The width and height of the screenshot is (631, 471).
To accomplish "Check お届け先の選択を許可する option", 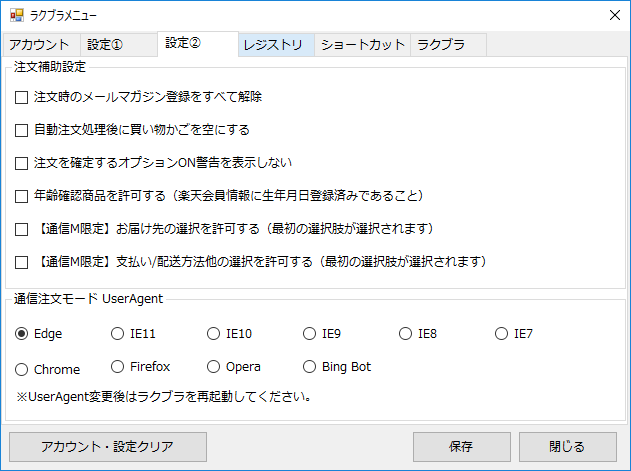I will tap(22, 229).
